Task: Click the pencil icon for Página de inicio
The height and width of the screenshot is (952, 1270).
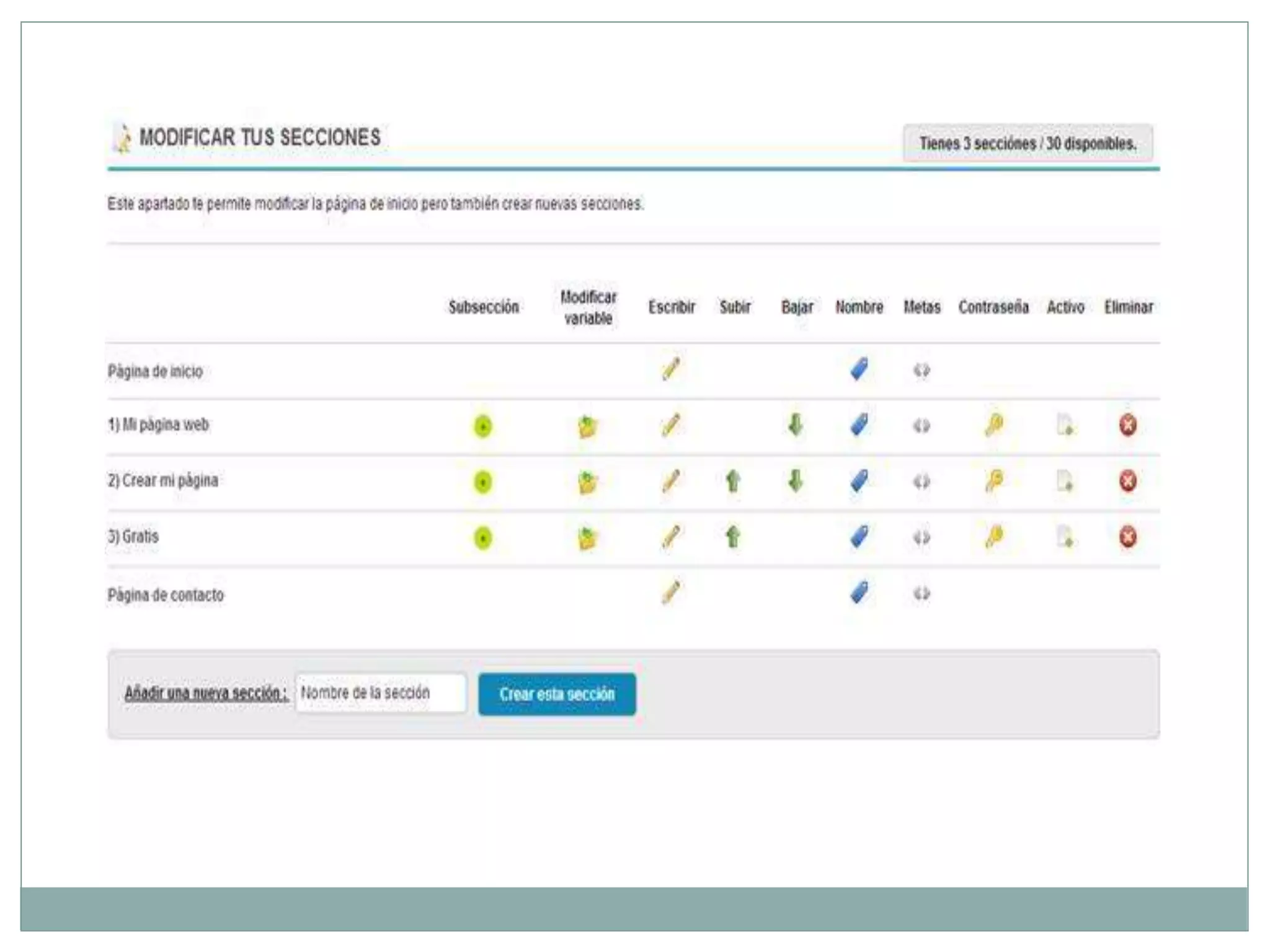Action: [671, 369]
